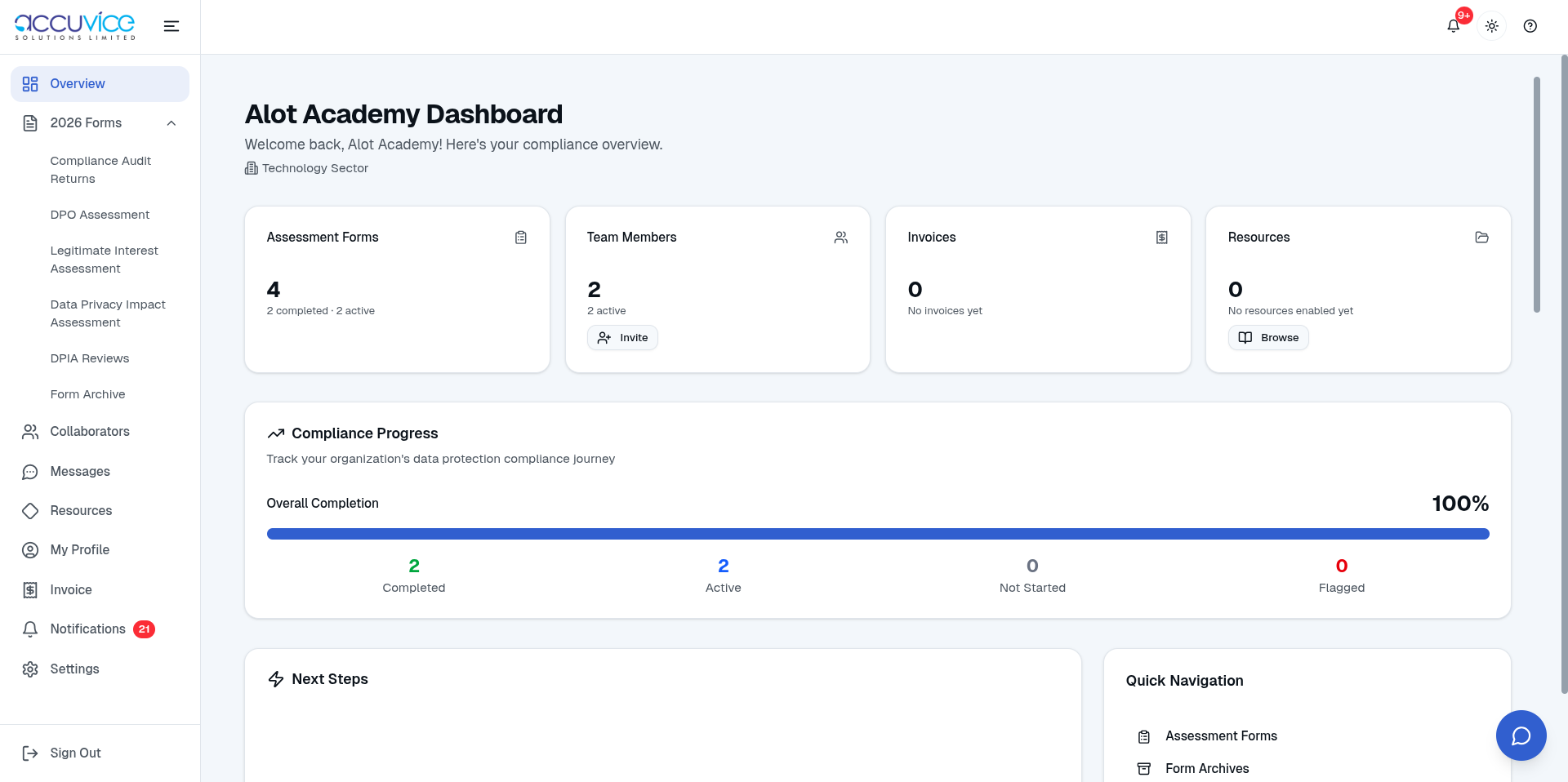Expand or collapse the 2026 Forms menu

tap(86, 123)
